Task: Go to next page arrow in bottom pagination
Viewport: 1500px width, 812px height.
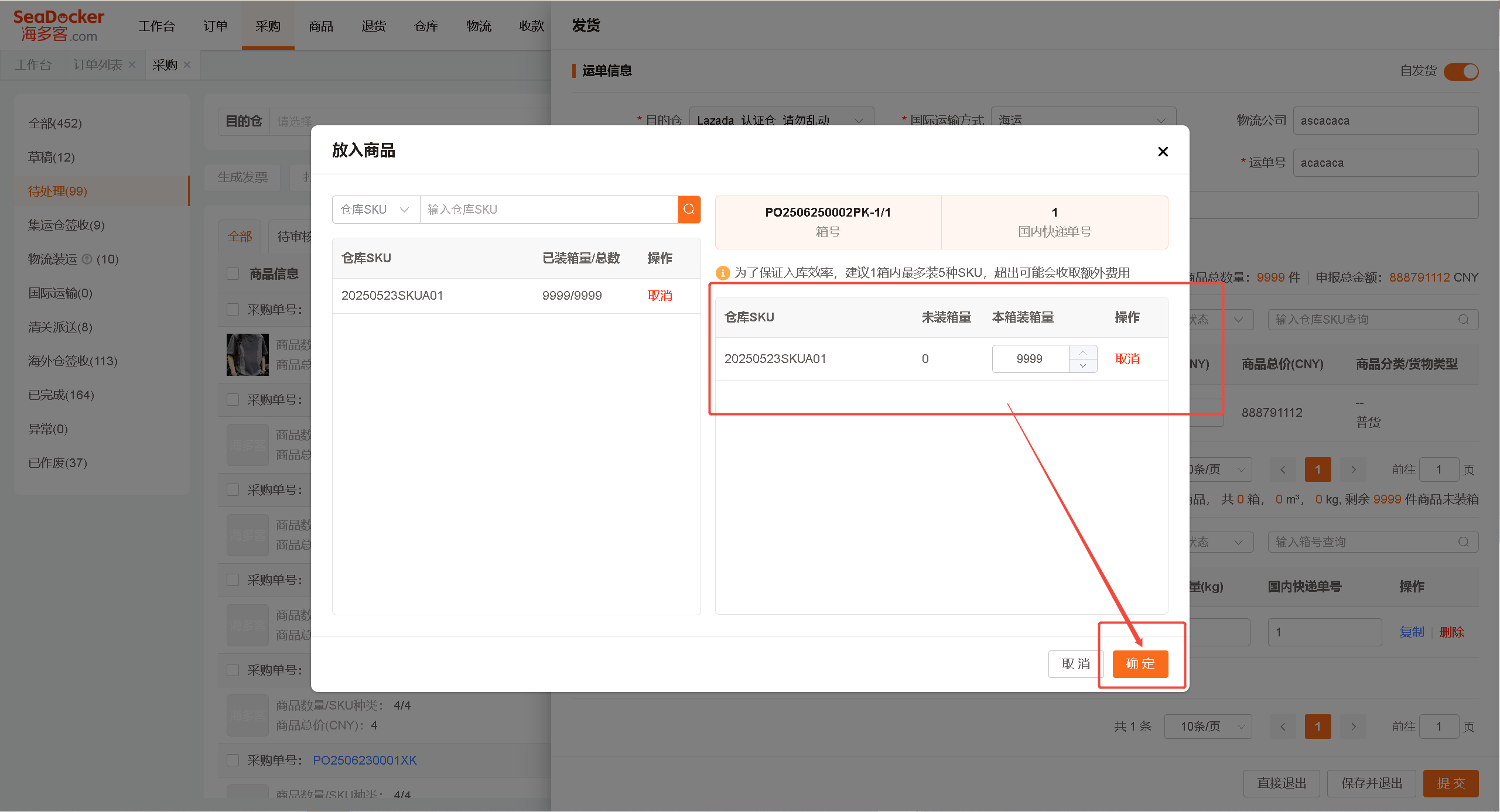Action: pyautogui.click(x=1353, y=727)
